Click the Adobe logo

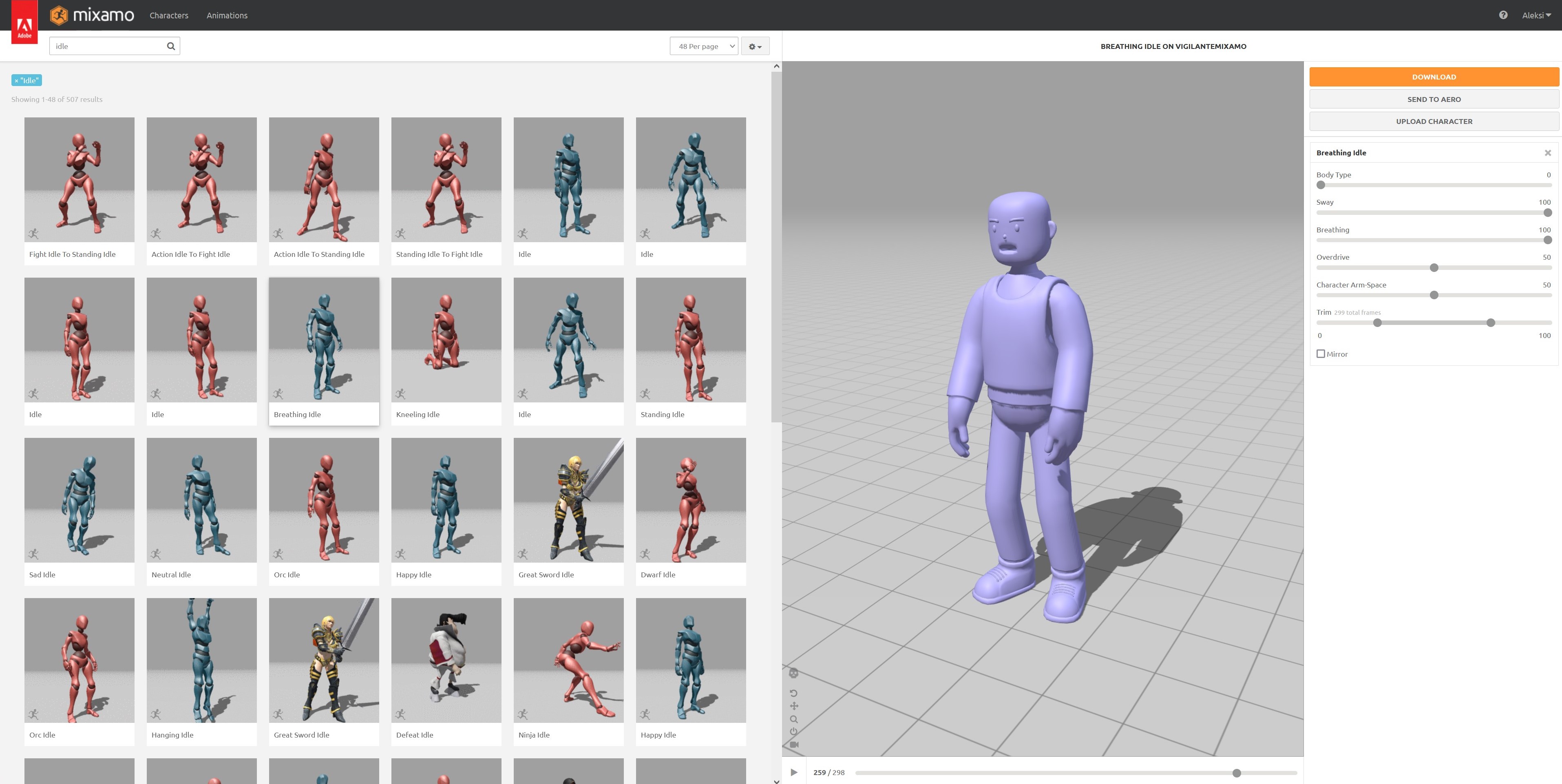tap(24, 22)
